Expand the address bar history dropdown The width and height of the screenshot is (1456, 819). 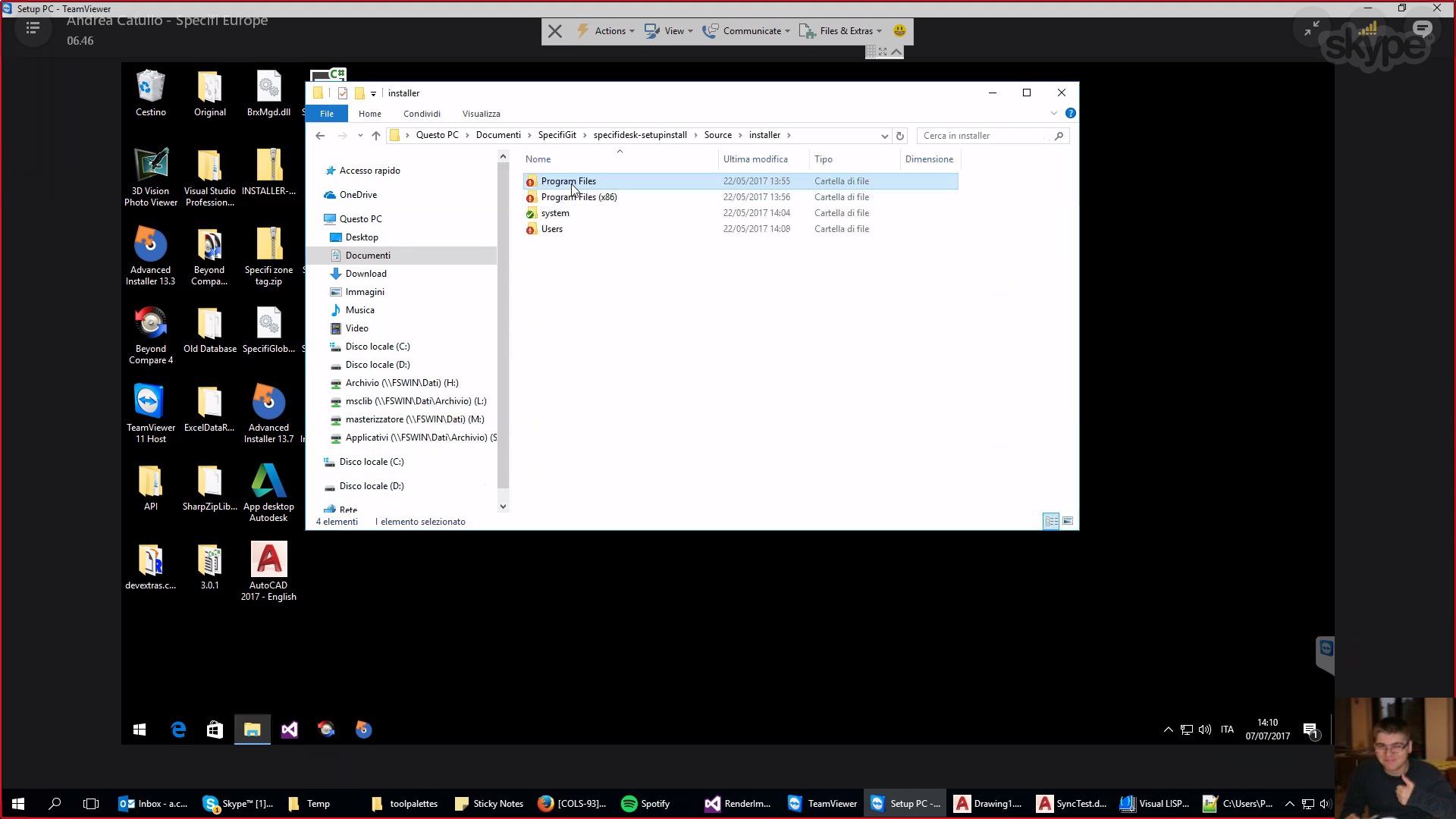pyautogui.click(x=884, y=136)
